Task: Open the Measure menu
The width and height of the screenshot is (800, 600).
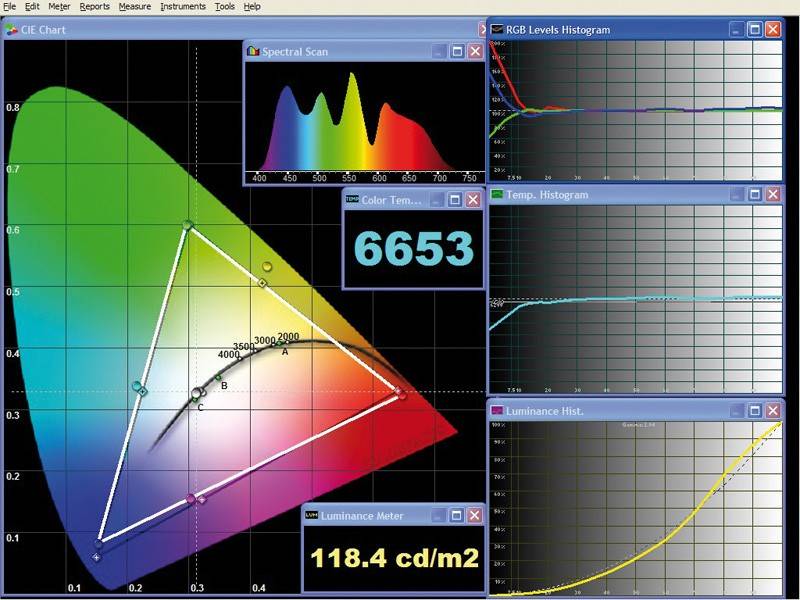Action: 134,6
